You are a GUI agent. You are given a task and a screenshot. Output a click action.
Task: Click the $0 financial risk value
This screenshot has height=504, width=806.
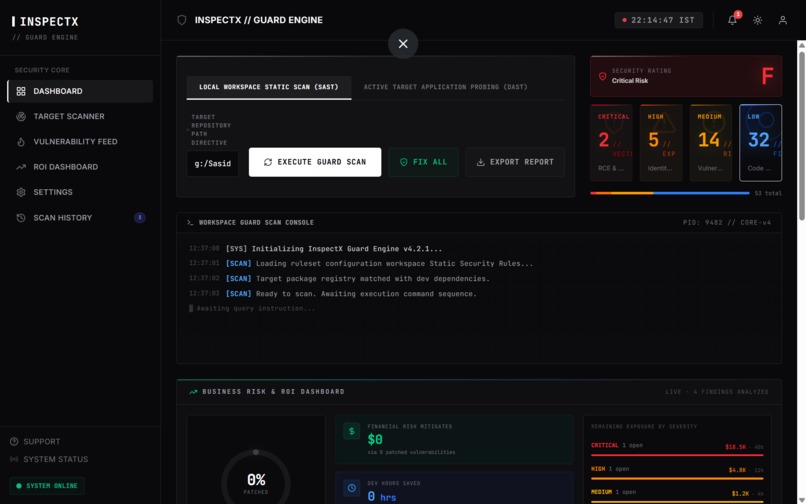(x=375, y=440)
